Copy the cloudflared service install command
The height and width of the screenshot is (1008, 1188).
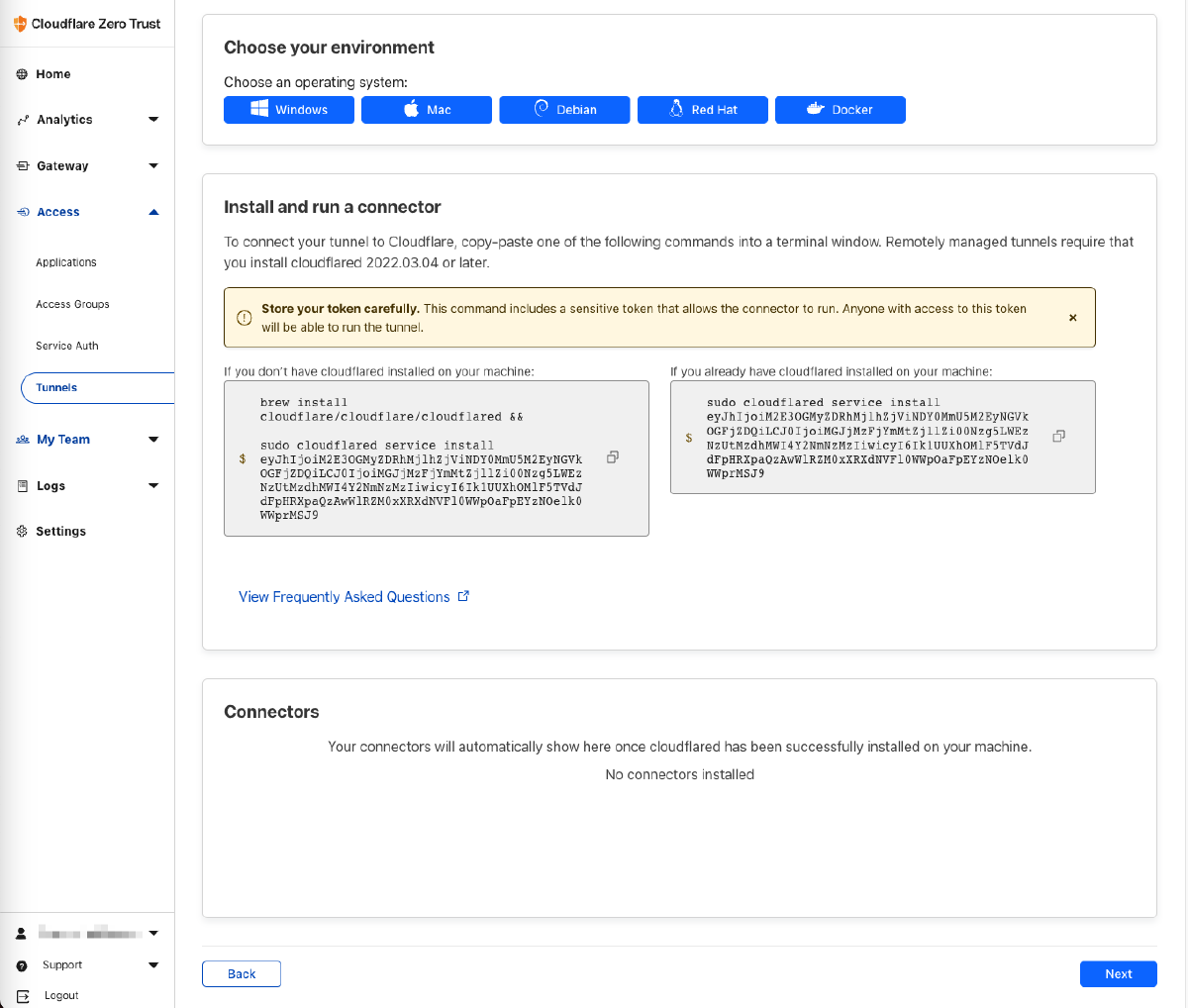(x=1058, y=436)
